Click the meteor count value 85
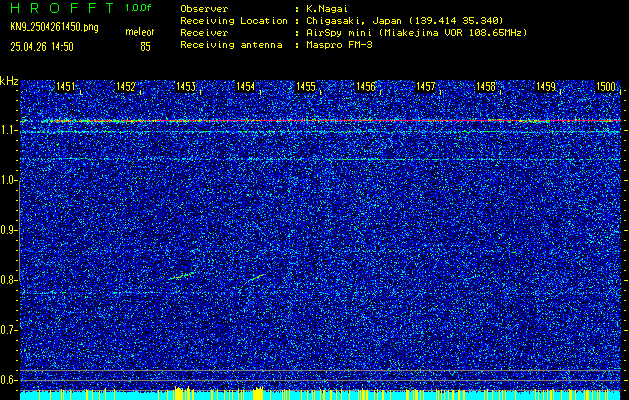Image resolution: width=629 pixels, height=400 pixels. 145,47
